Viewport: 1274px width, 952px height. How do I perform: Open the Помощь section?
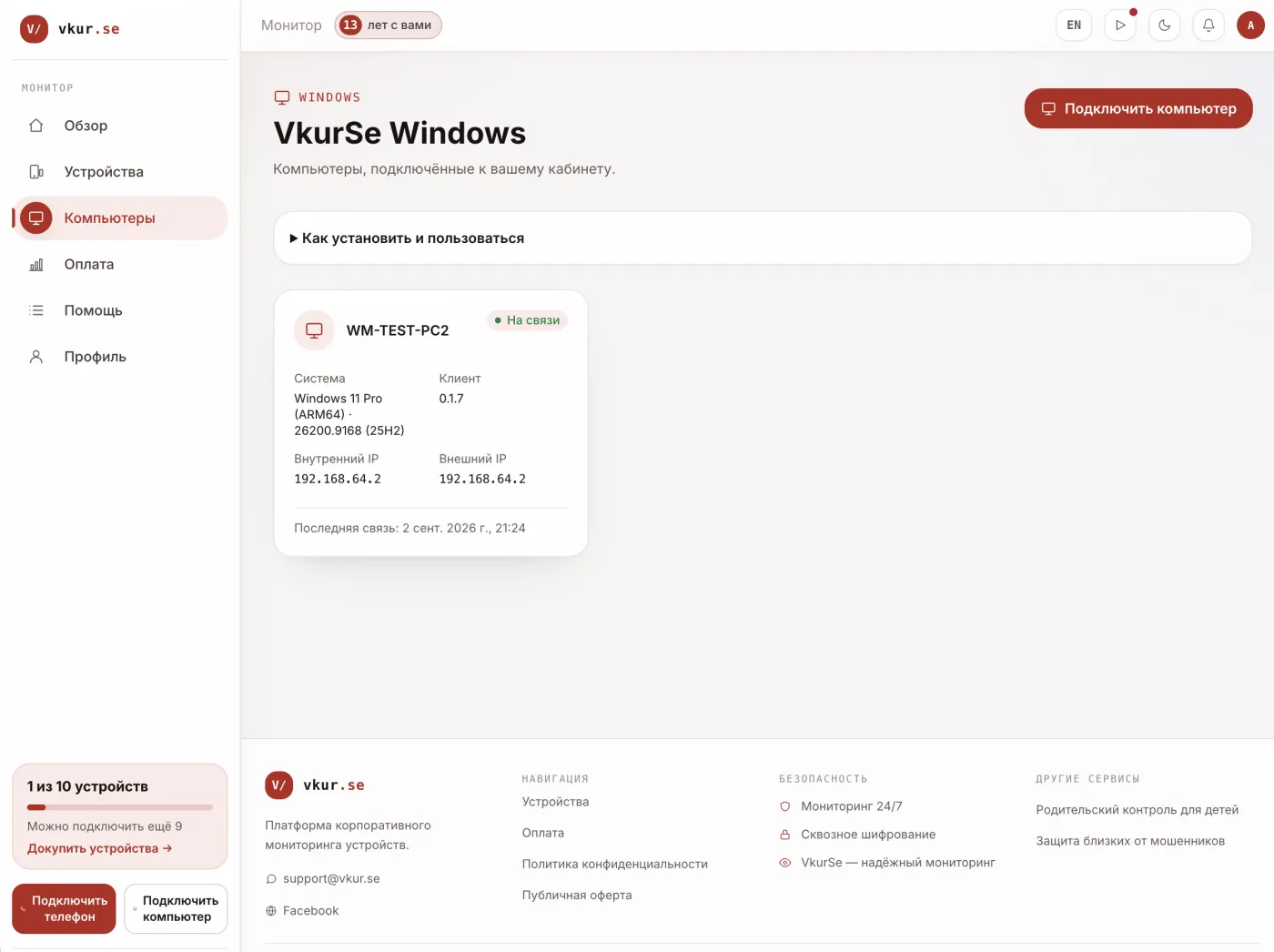[119, 310]
